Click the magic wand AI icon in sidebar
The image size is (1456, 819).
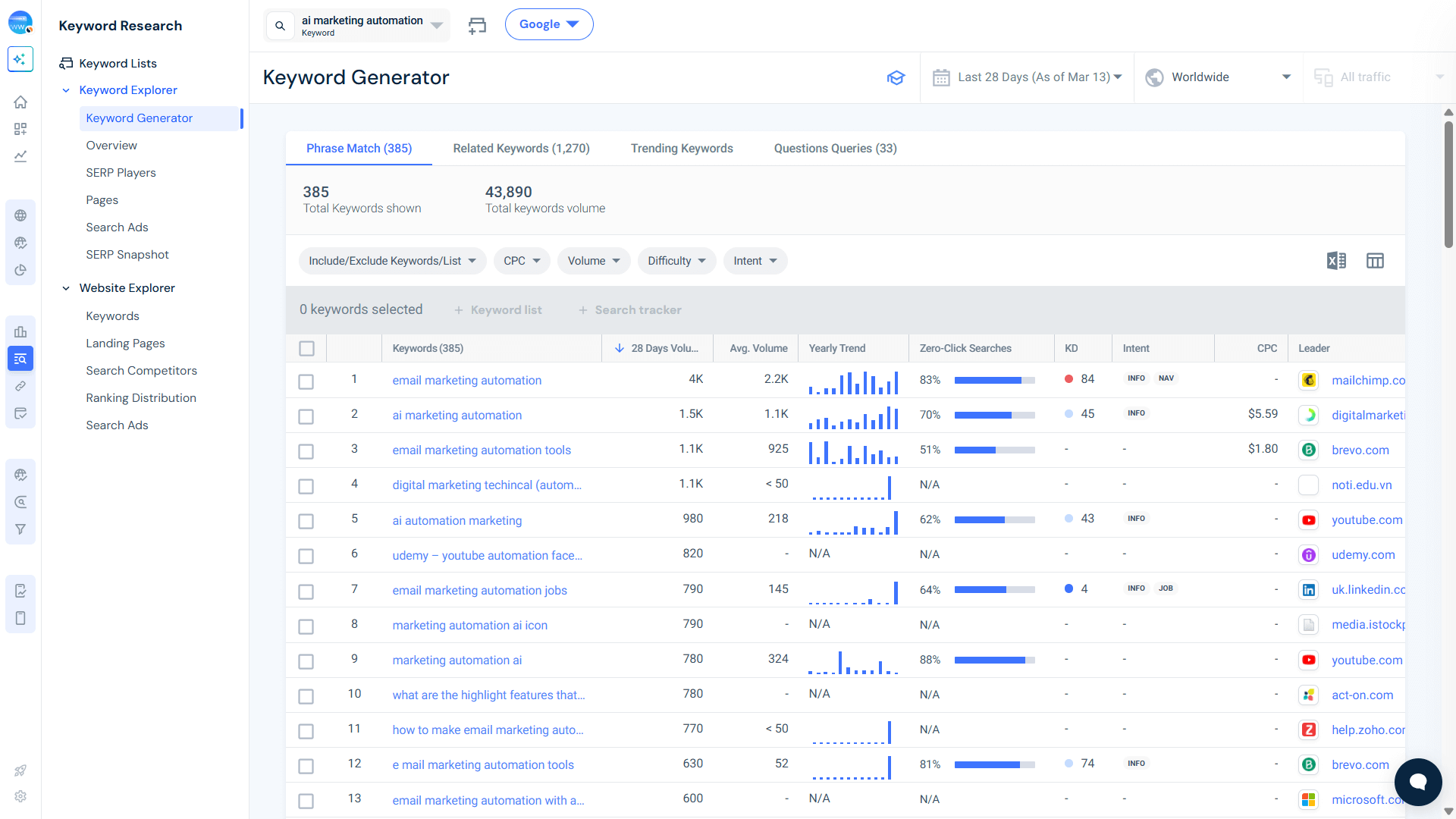(x=20, y=59)
